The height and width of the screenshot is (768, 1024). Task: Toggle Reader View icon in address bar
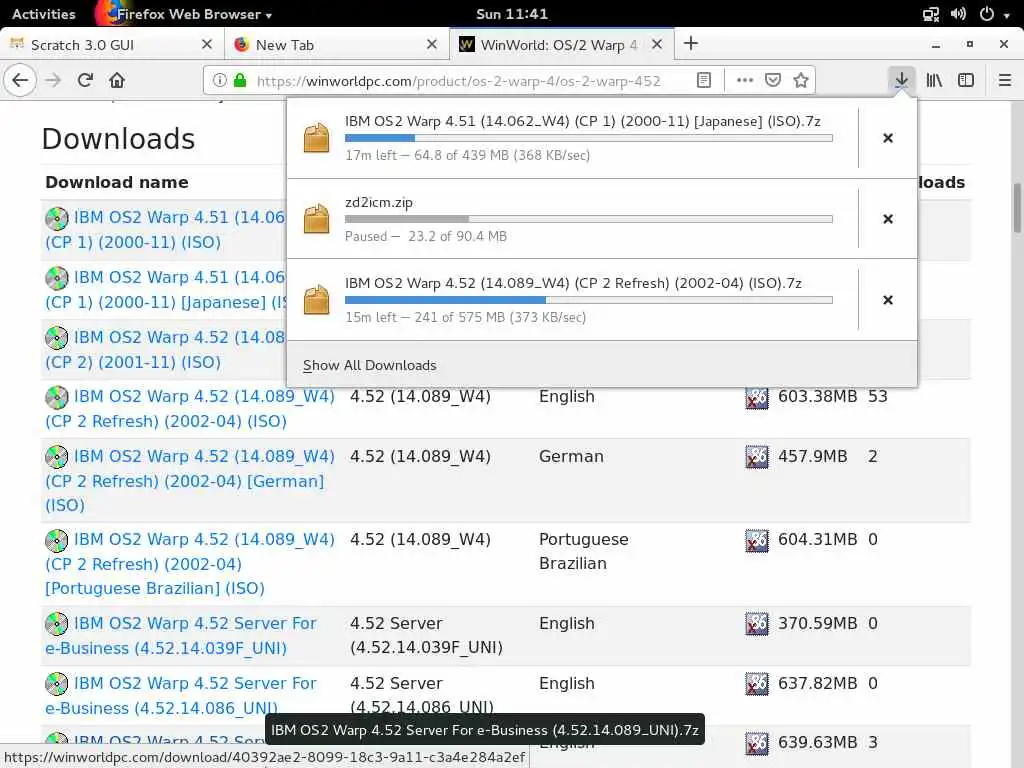pyautogui.click(x=703, y=80)
